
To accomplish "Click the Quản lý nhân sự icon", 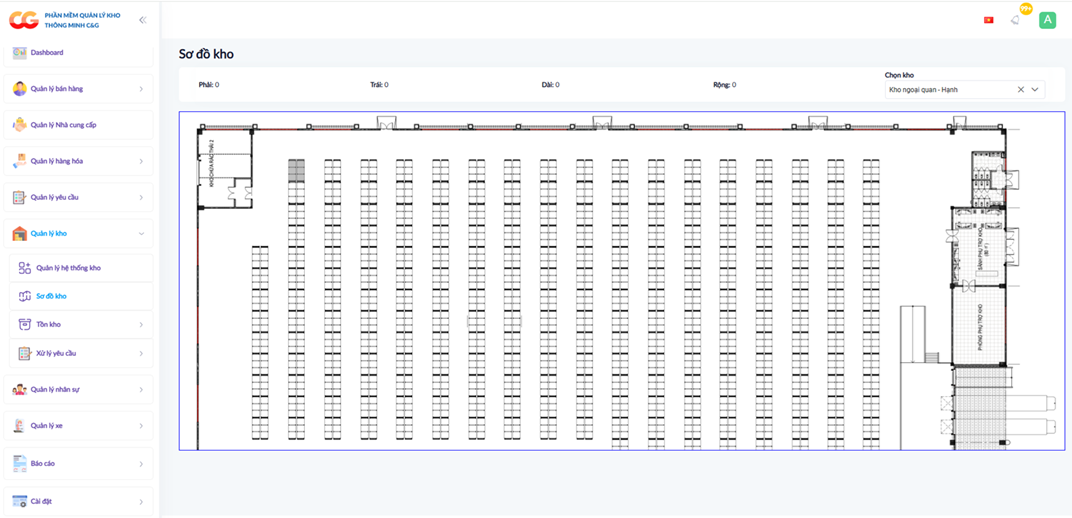I will tap(19, 390).
